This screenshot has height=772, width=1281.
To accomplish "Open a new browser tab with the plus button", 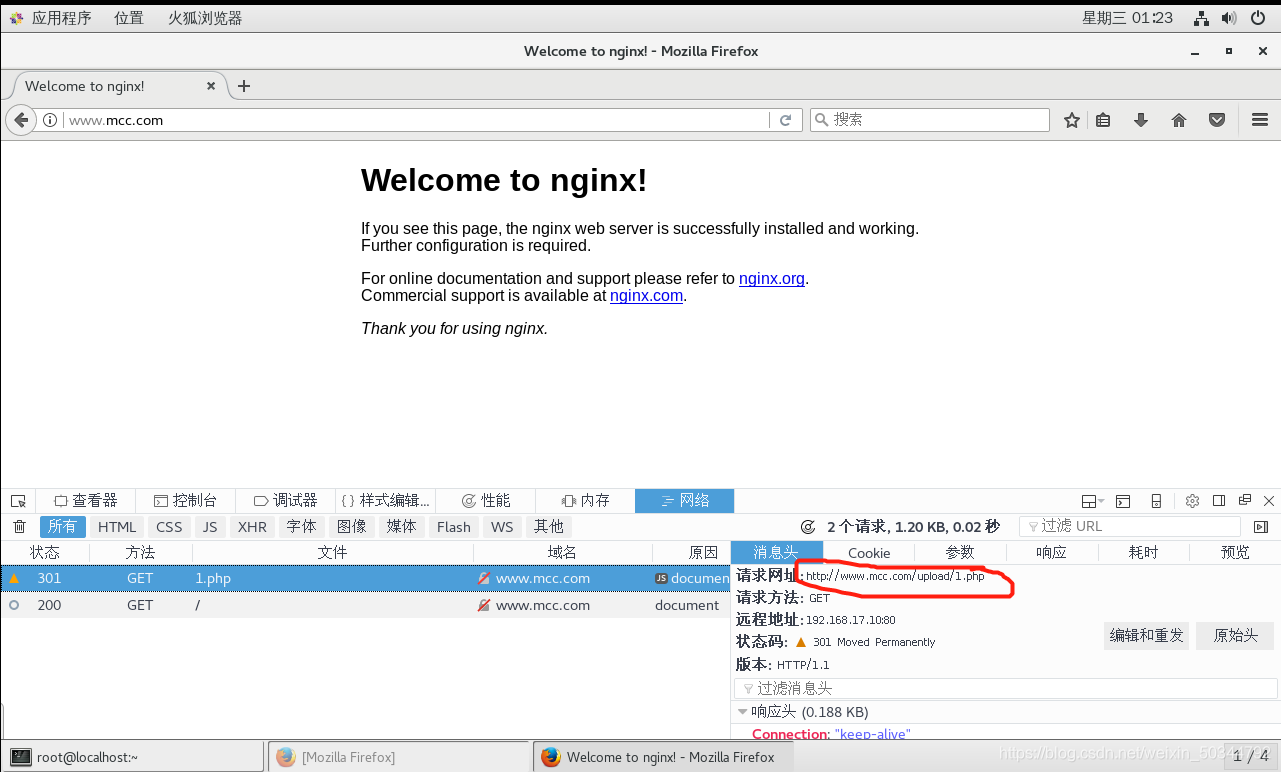I will tap(244, 86).
